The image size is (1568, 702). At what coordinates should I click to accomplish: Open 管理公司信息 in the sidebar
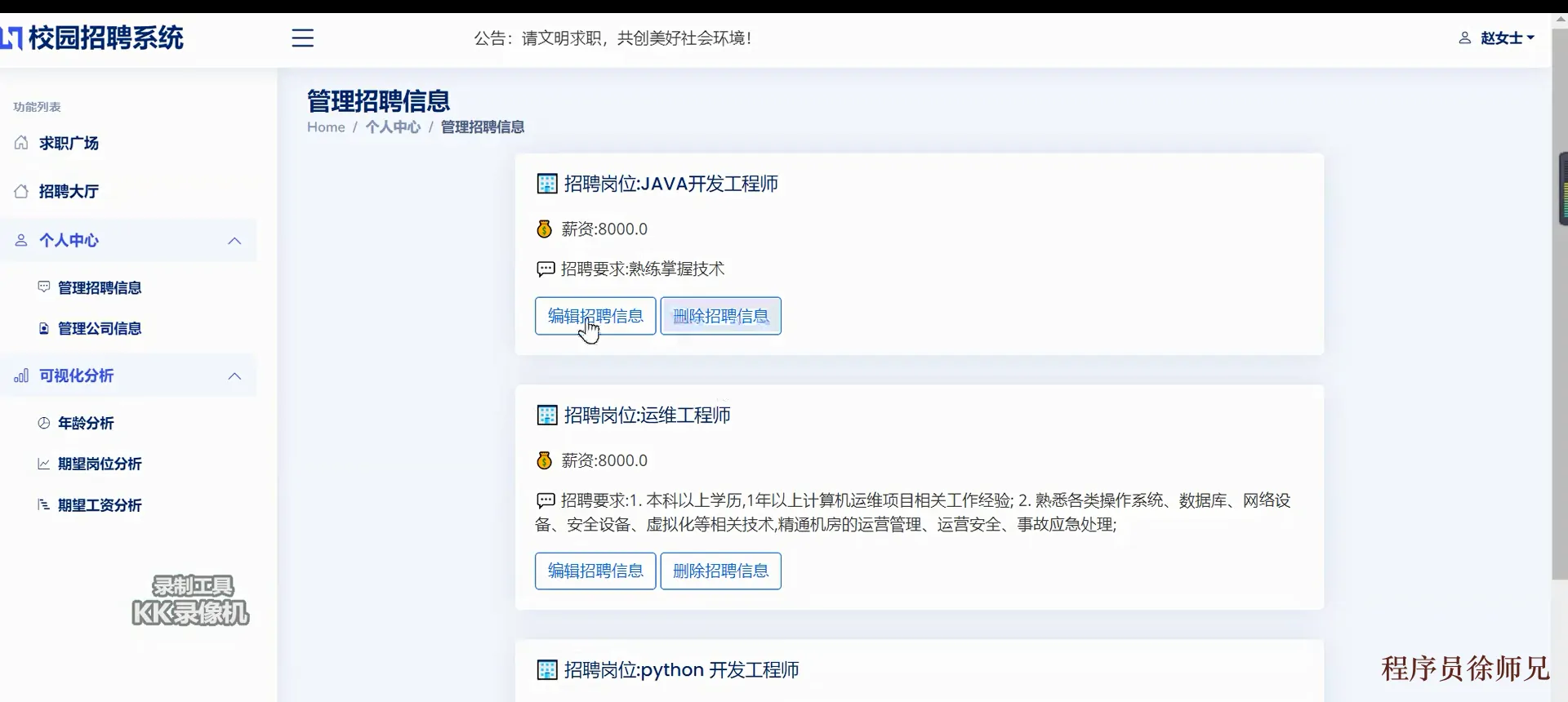[x=100, y=328]
